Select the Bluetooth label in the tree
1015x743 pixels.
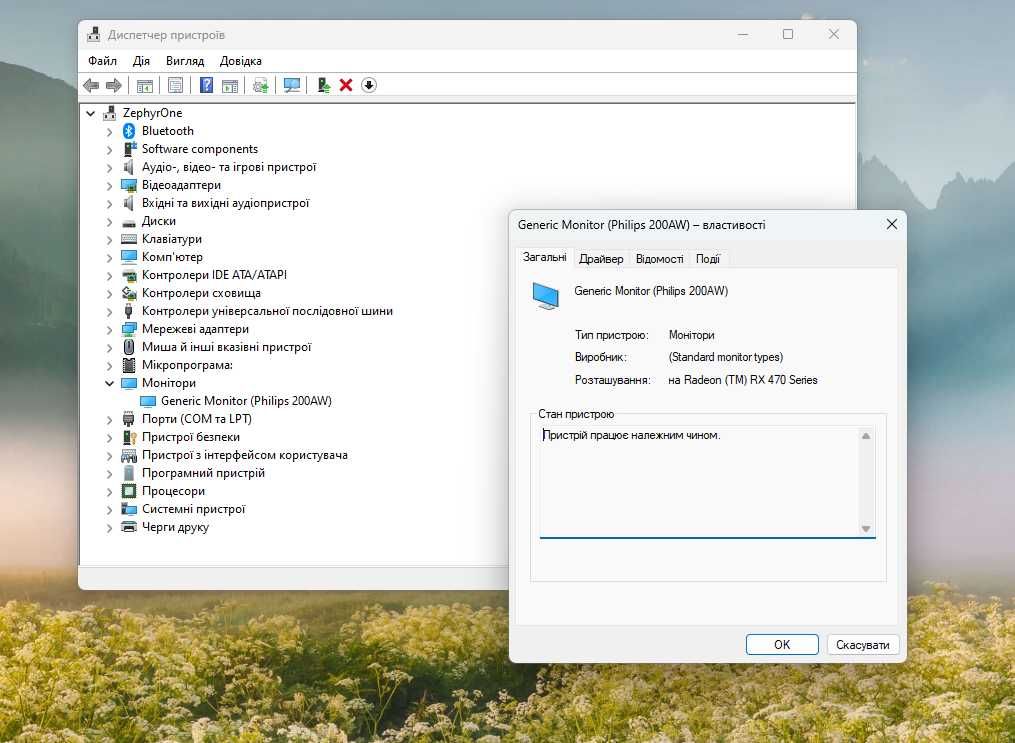point(168,131)
